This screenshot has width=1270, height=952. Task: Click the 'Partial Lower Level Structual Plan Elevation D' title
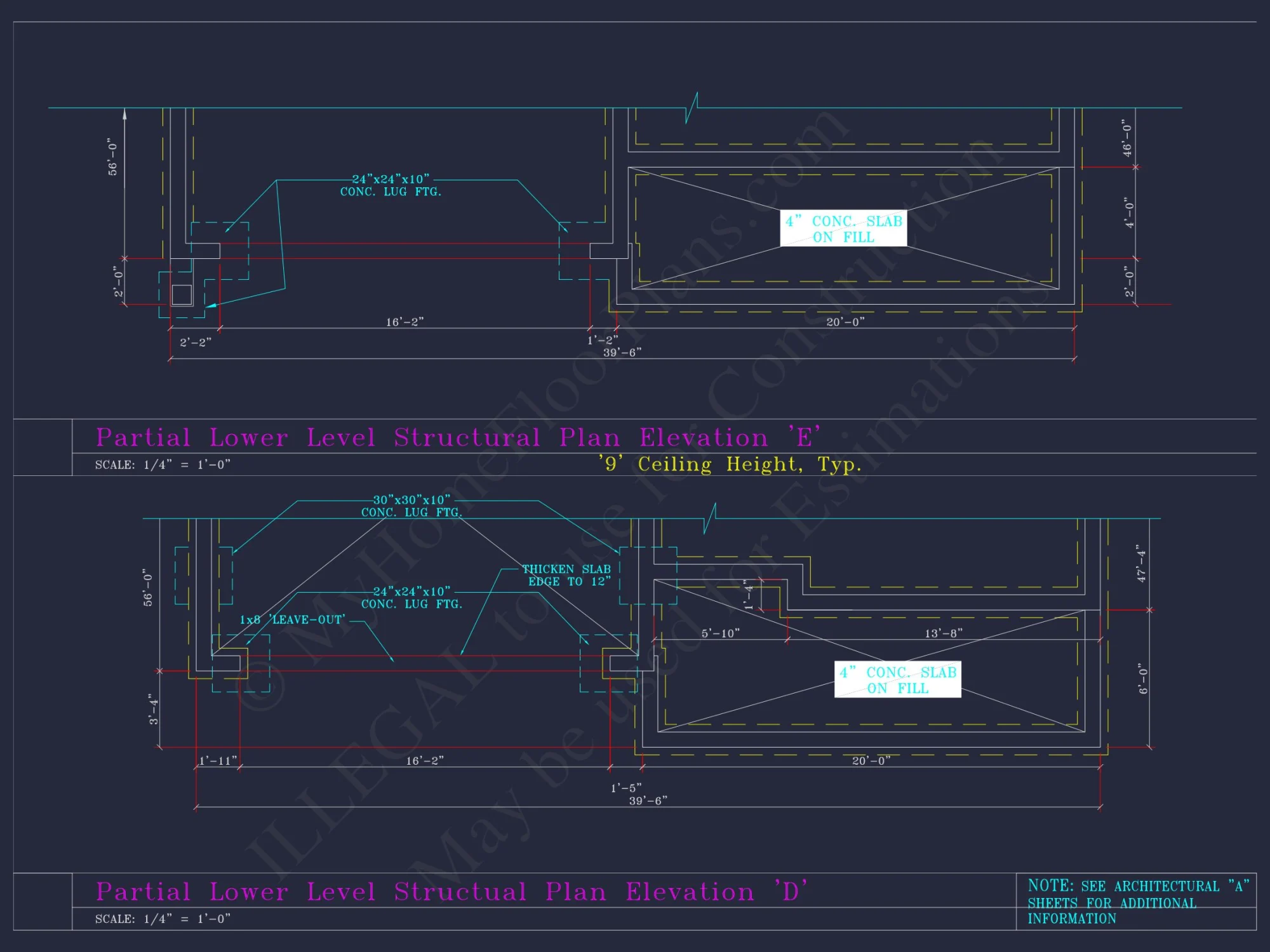[x=451, y=892]
